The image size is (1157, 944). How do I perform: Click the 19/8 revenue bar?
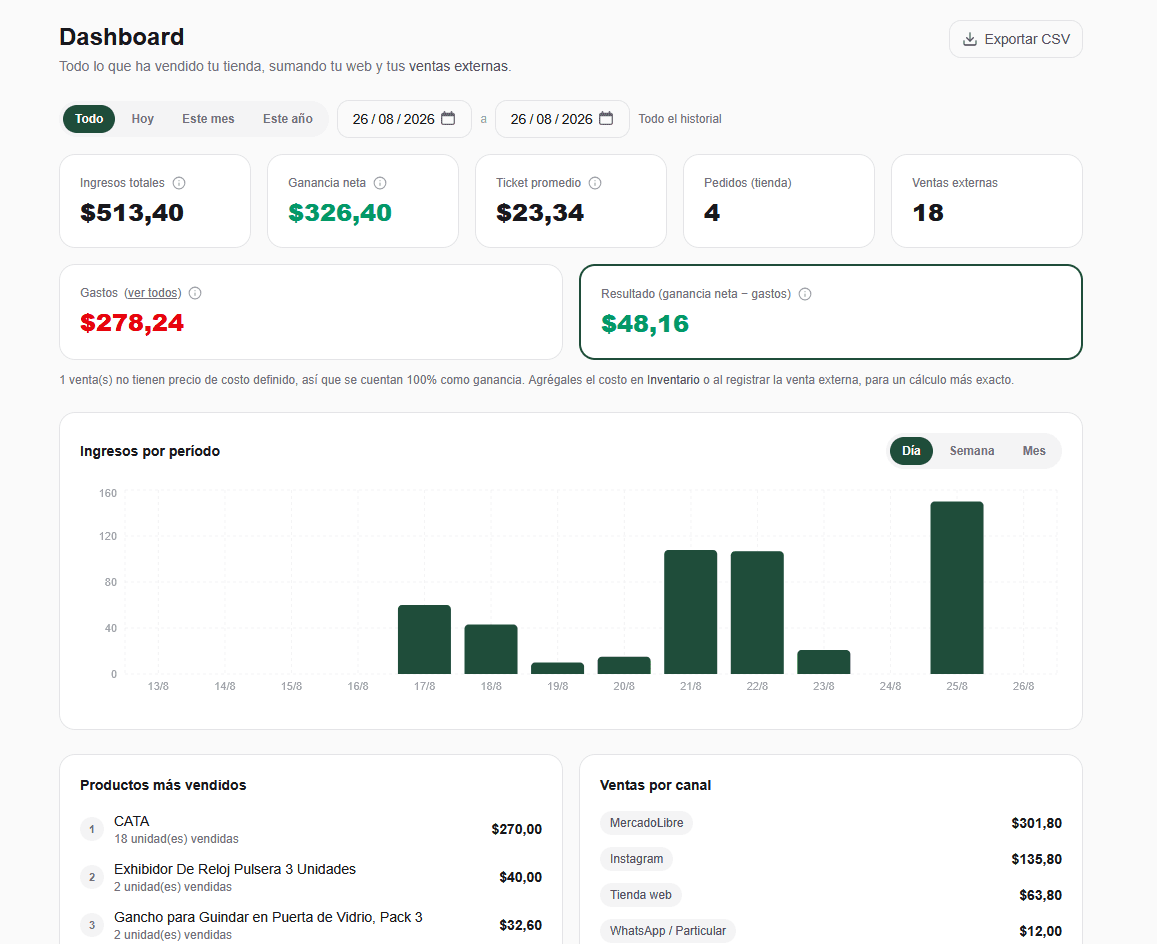(557, 668)
